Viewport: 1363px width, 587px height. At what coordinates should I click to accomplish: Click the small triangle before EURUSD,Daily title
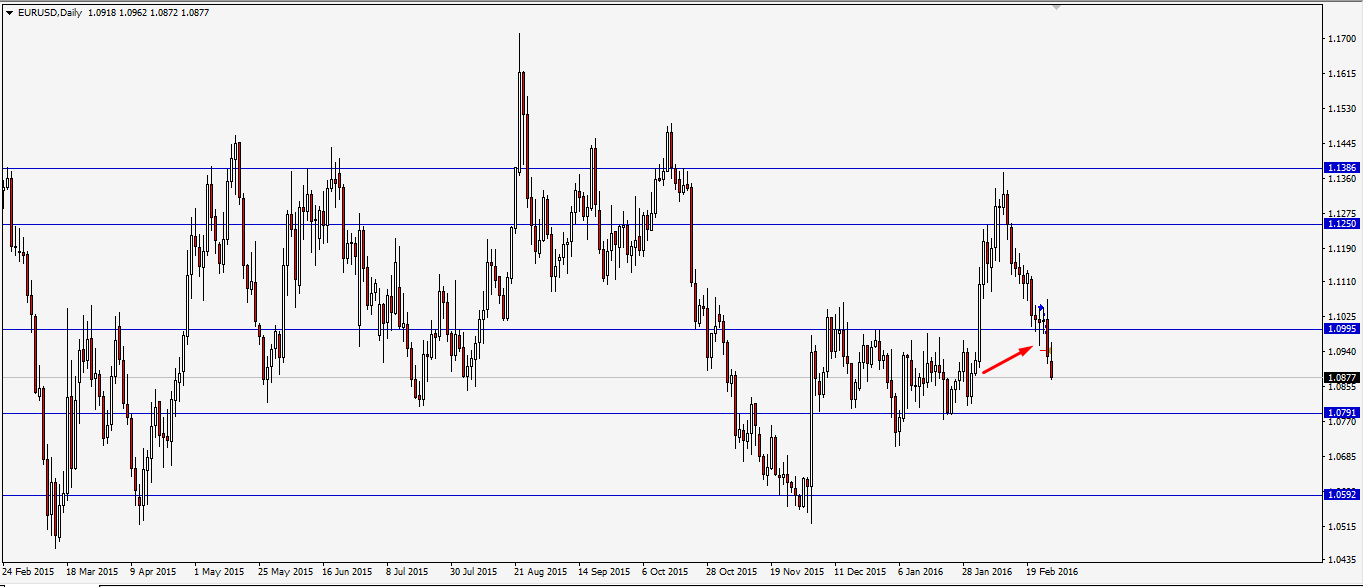tap(9, 12)
